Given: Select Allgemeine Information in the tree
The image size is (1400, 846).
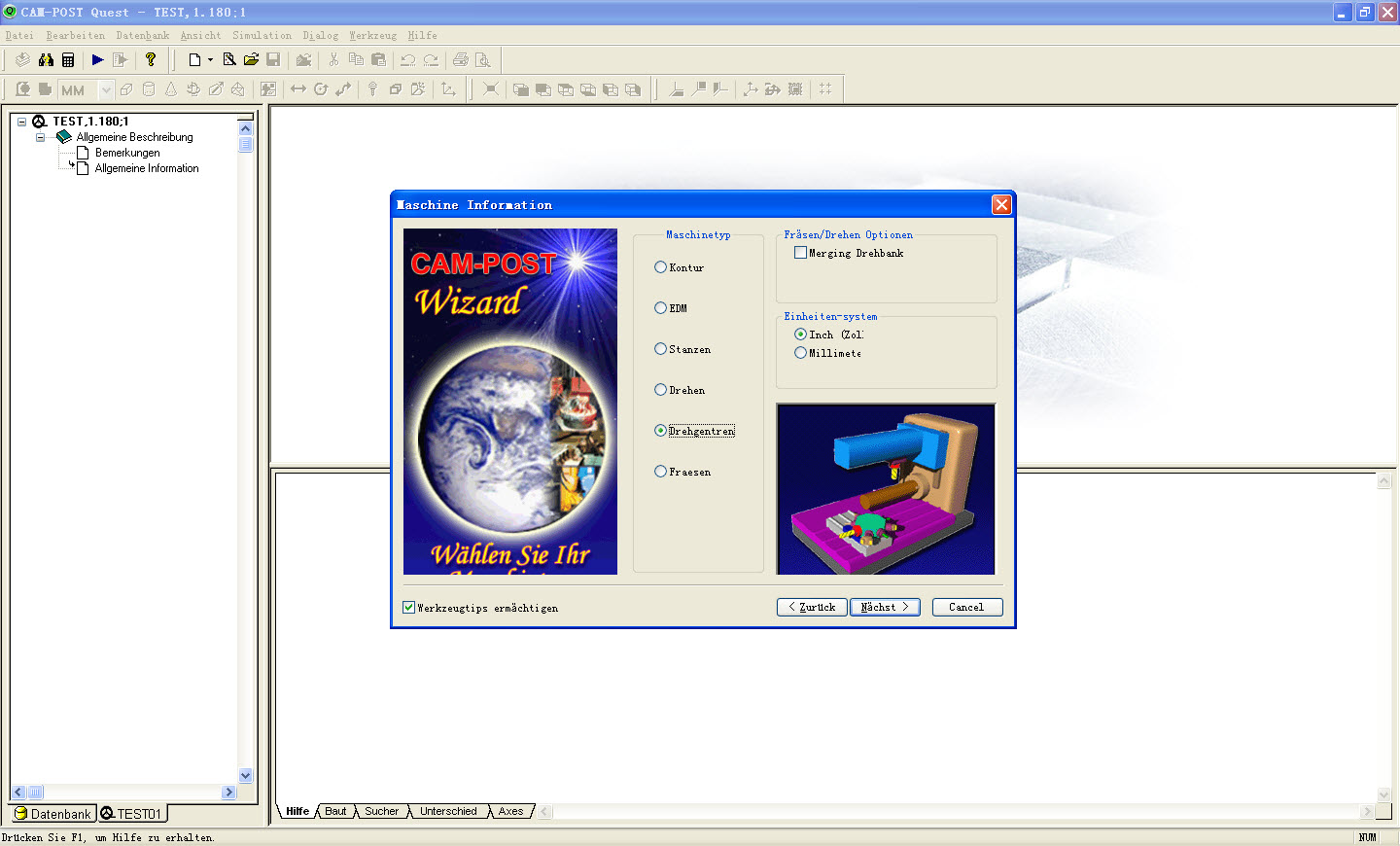Looking at the screenshot, I should (147, 168).
